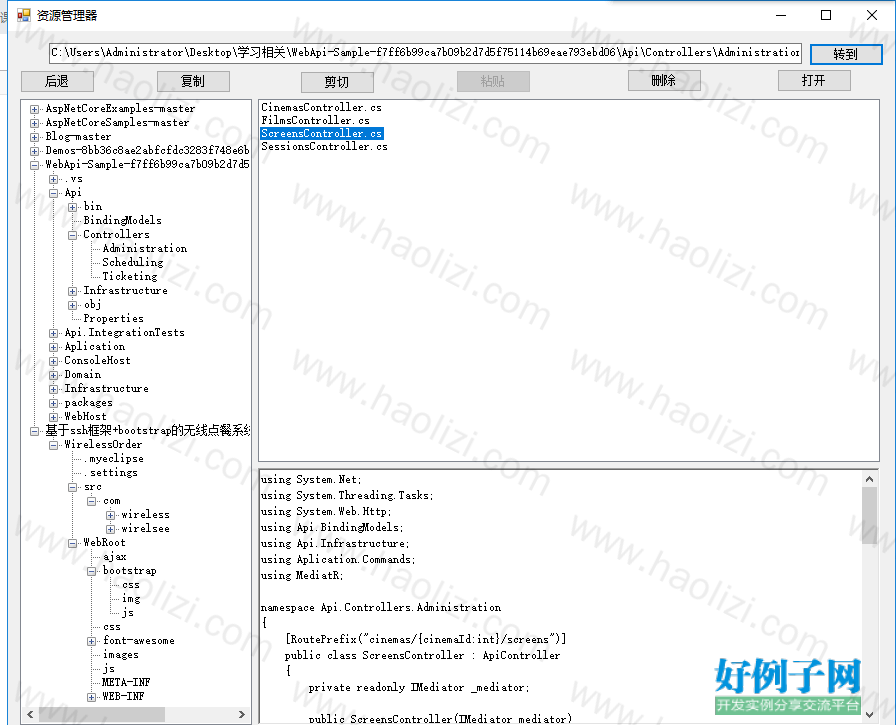
Task: Expand the font-awesome folder node
Action: point(91,641)
